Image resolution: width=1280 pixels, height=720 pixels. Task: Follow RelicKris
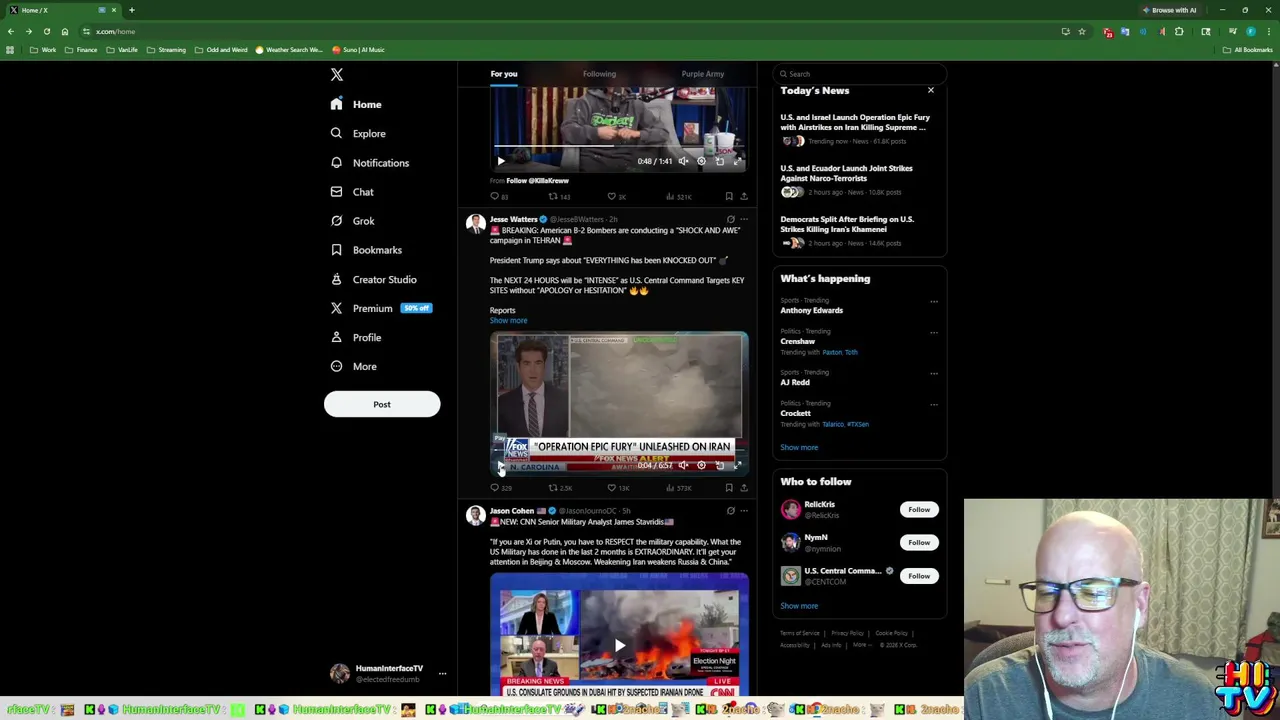pos(919,510)
